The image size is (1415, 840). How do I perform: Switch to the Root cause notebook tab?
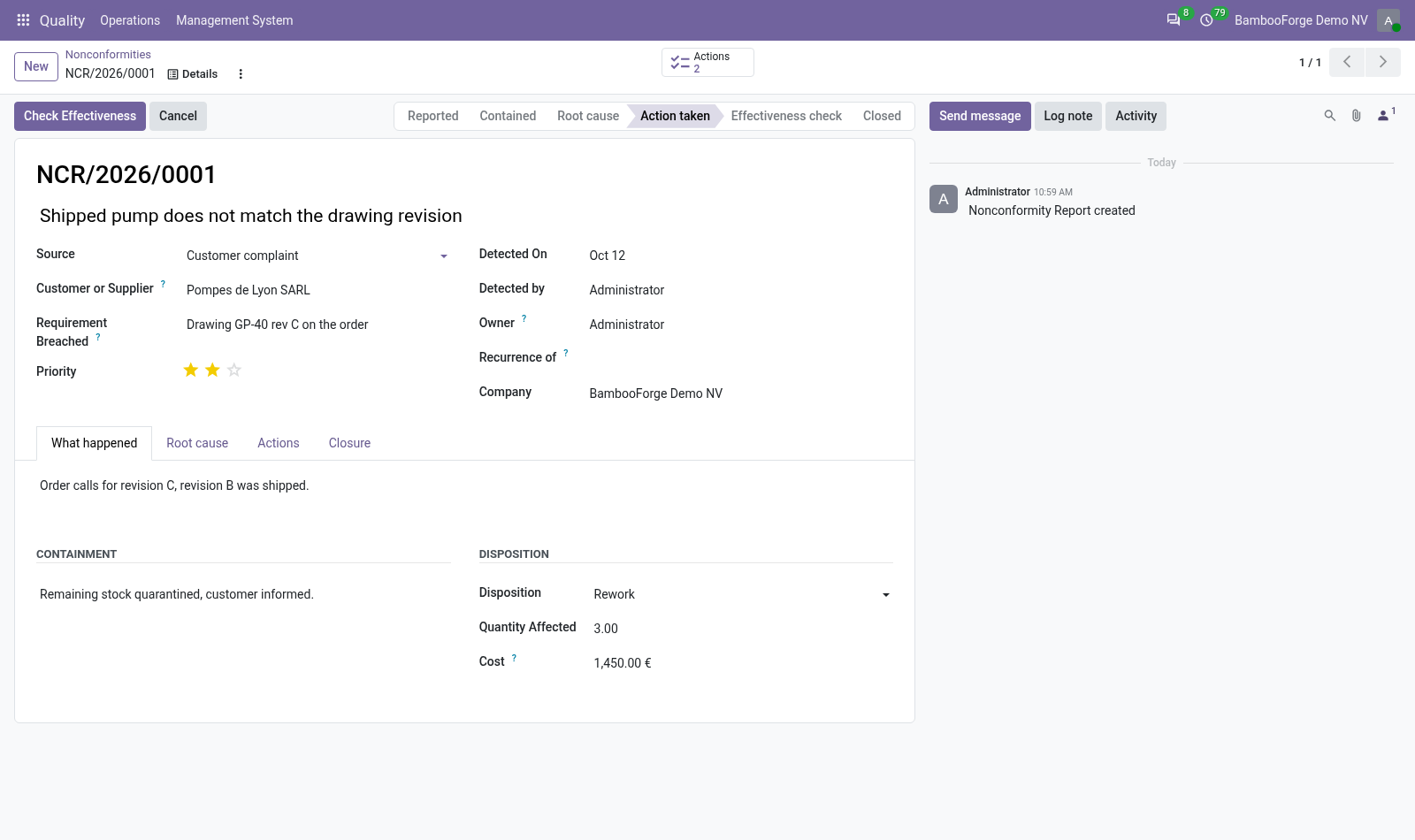point(197,443)
